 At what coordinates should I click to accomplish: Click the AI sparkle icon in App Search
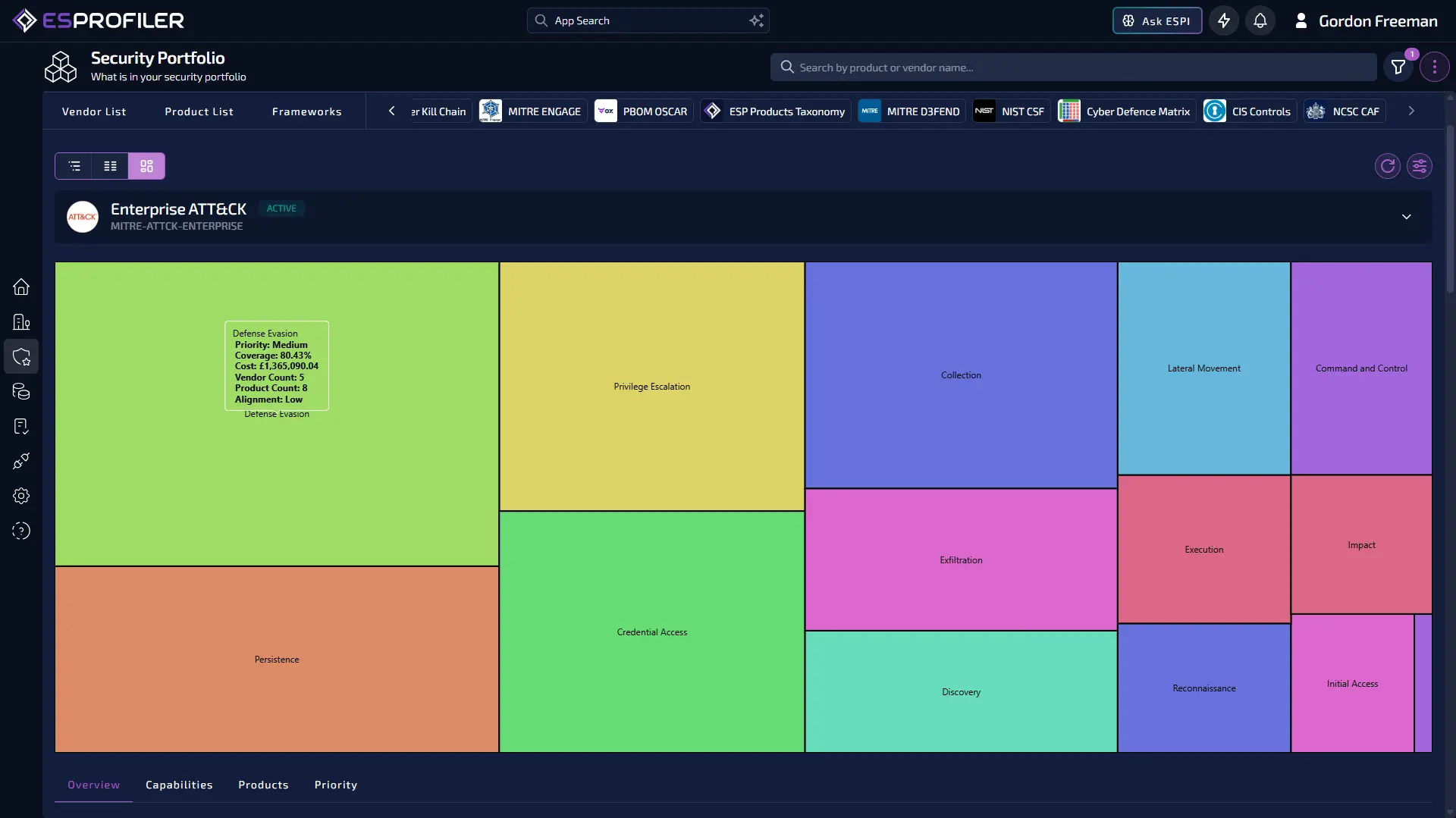pos(756,20)
